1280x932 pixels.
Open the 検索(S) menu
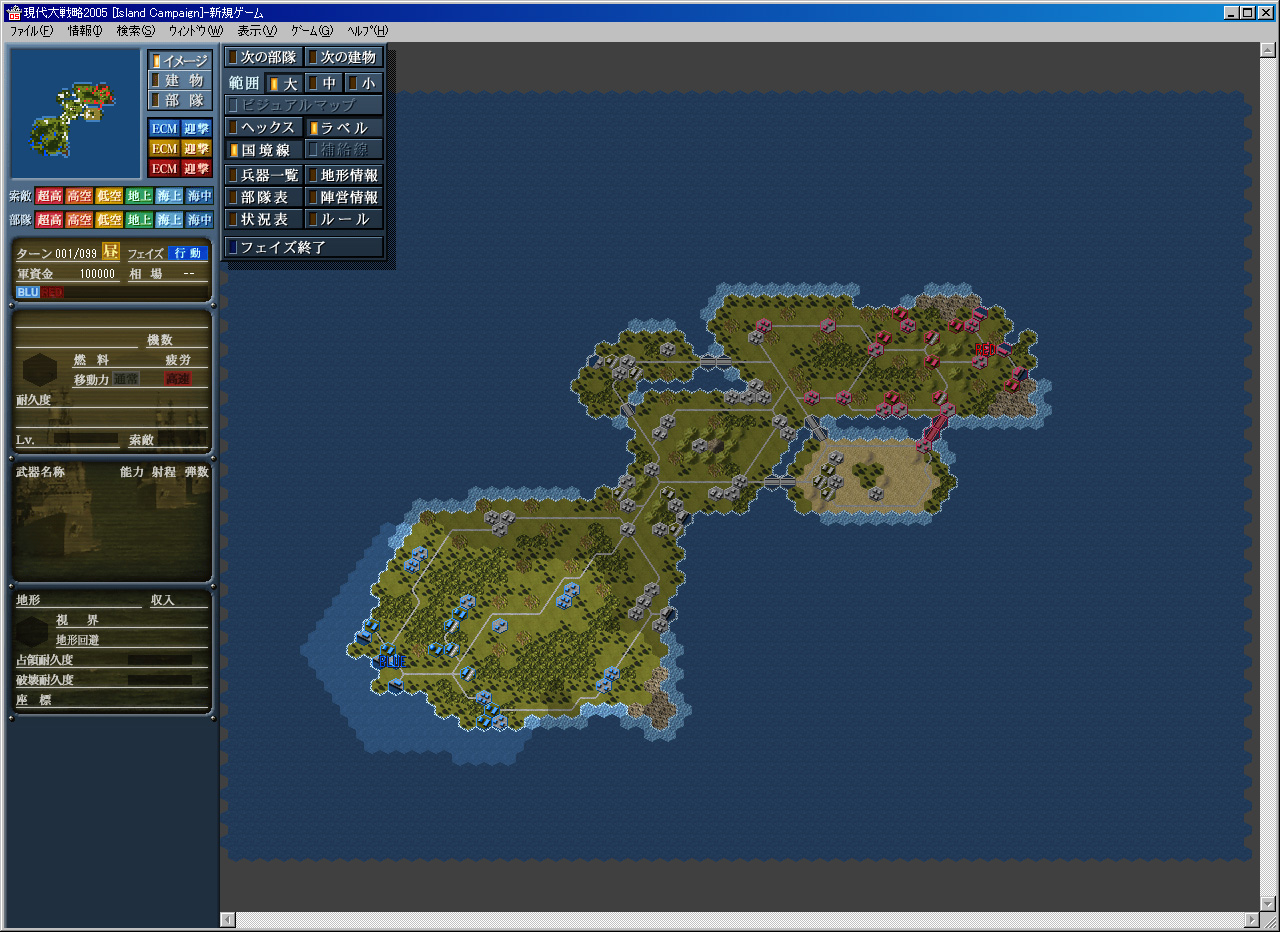pyautogui.click(x=136, y=31)
